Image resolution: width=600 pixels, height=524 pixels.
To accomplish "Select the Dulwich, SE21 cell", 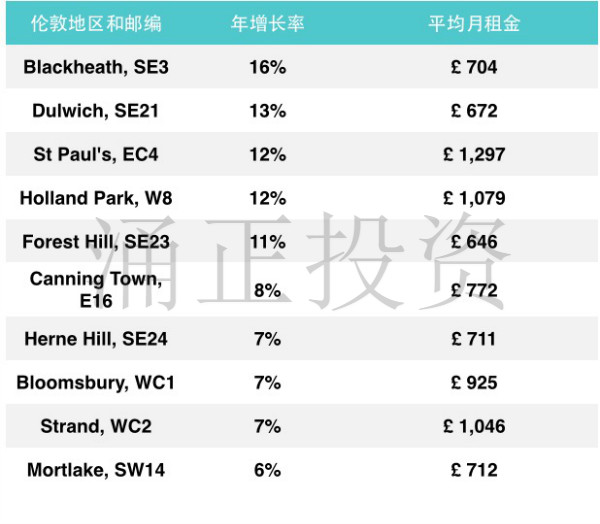I will 95,111.
